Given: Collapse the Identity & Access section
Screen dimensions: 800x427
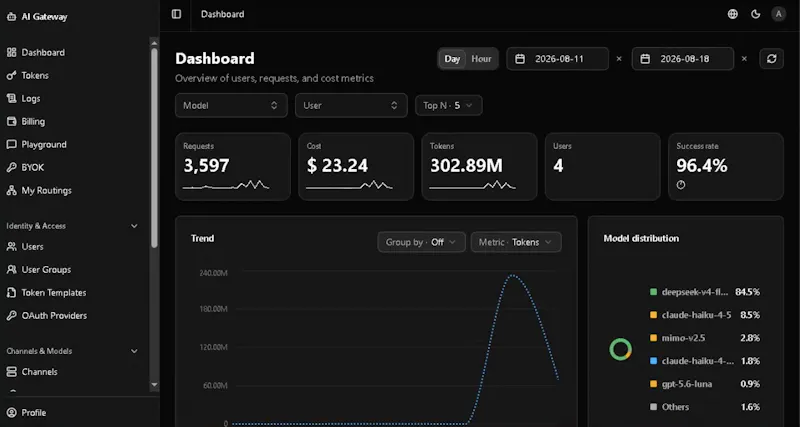Looking at the screenshot, I should click(134, 225).
